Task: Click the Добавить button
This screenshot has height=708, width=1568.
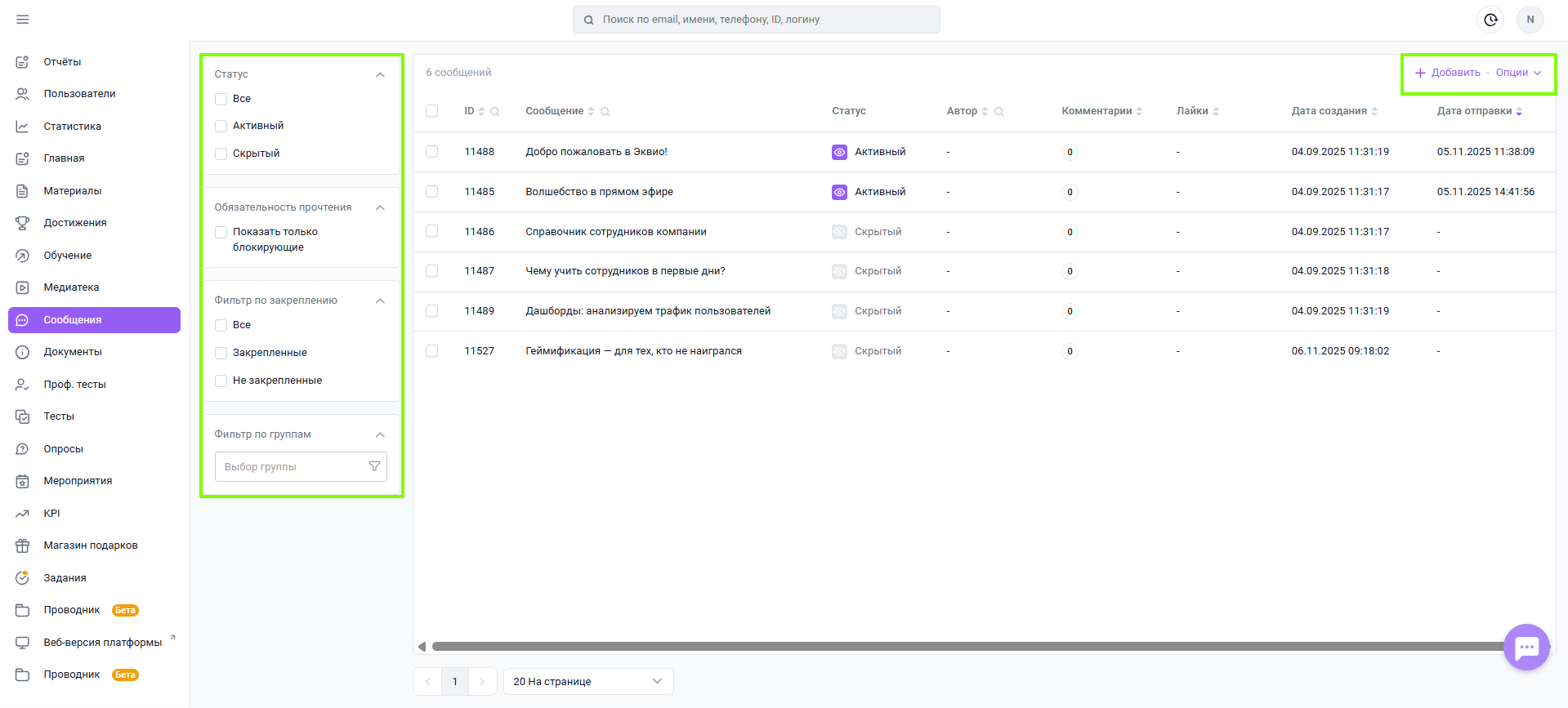Action: pyautogui.click(x=1448, y=73)
